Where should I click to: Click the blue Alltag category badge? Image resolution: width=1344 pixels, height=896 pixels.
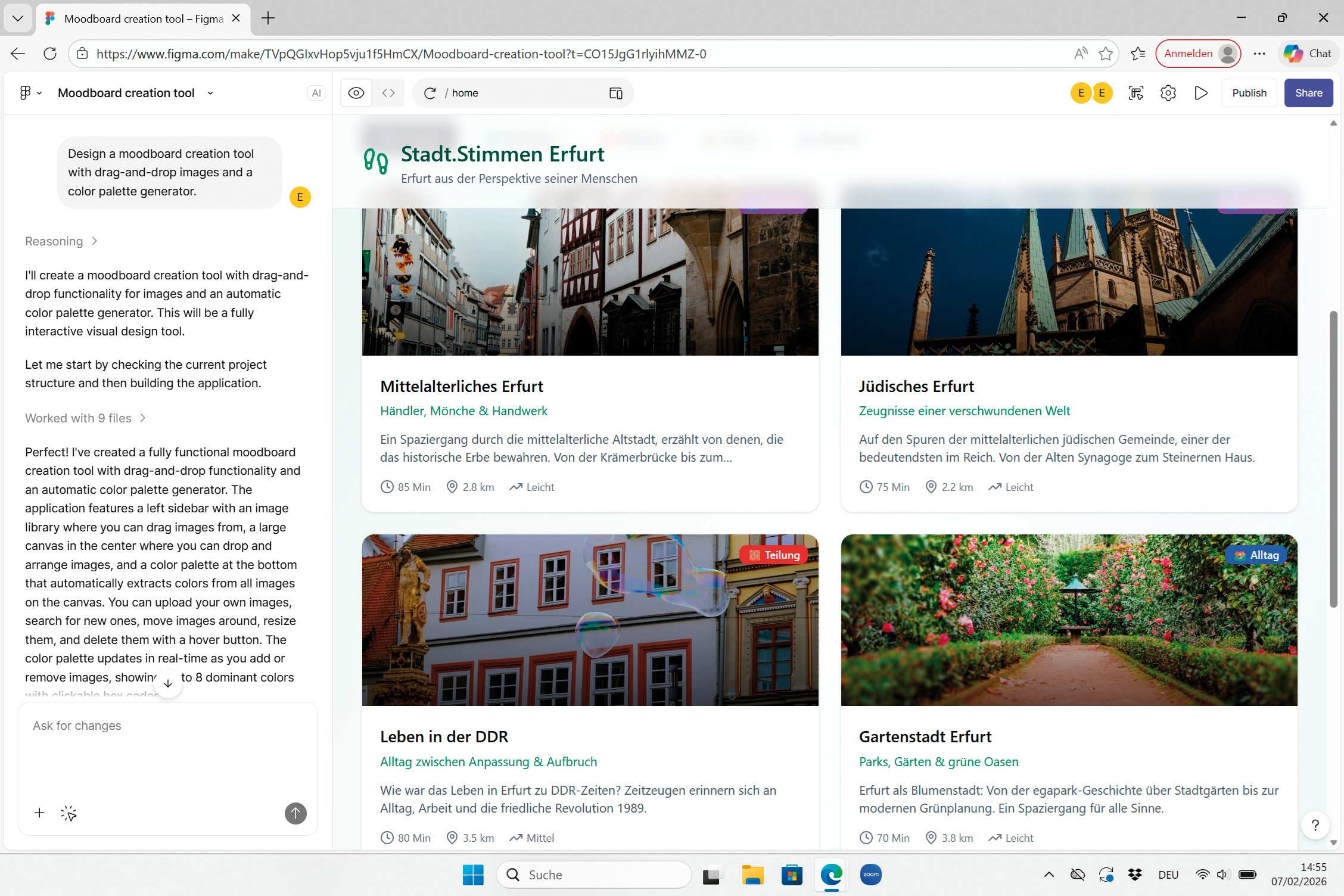coord(1256,555)
